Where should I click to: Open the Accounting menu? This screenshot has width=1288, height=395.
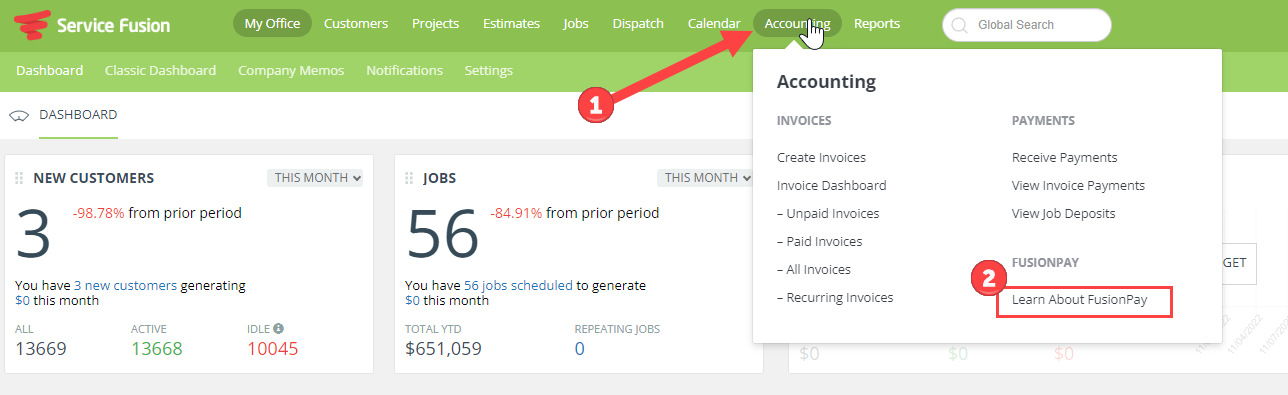(797, 24)
